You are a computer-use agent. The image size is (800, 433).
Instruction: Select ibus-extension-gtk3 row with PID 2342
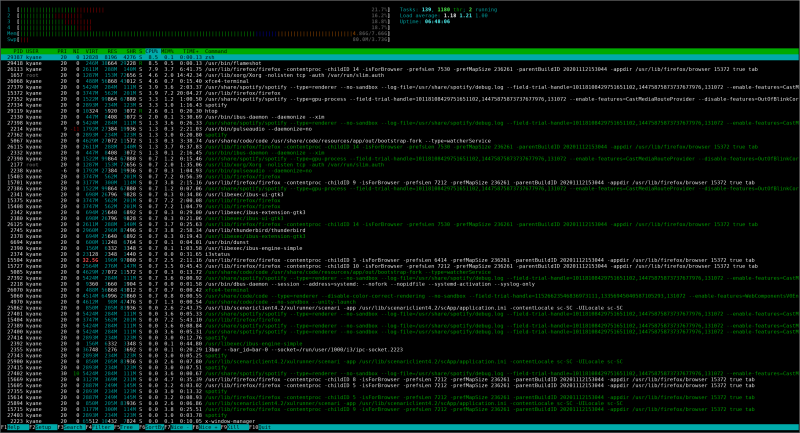point(400,213)
